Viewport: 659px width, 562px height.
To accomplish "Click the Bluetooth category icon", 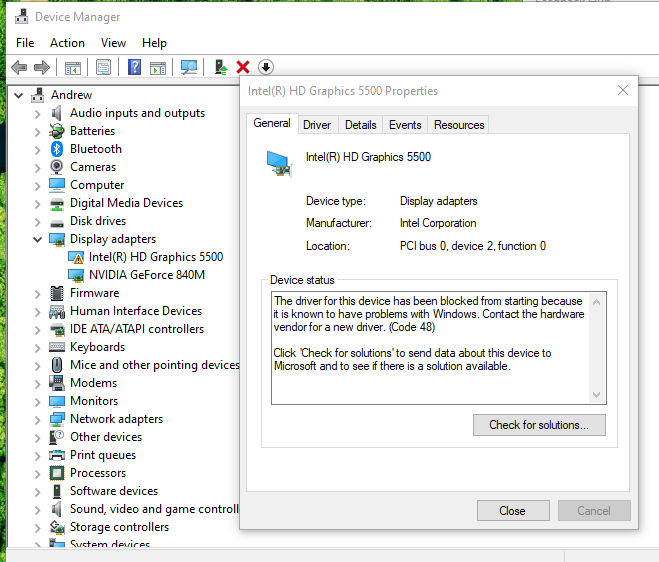I will pos(57,149).
